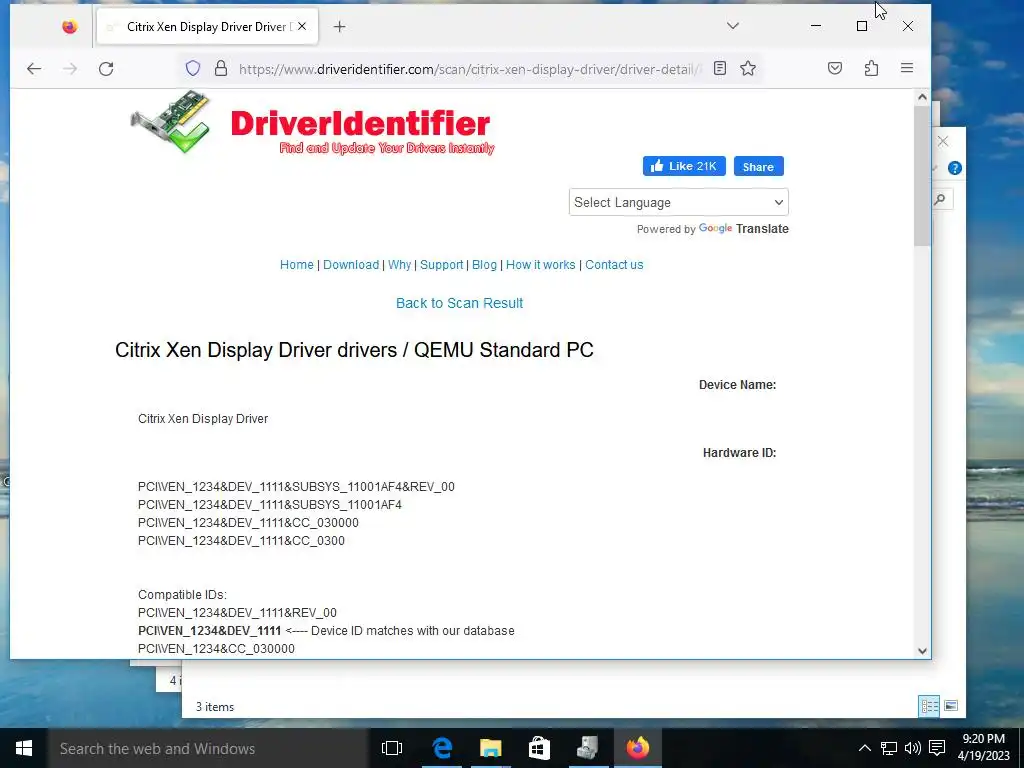Click the taskbar search box
The width and height of the screenshot is (1024, 768).
(x=208, y=748)
